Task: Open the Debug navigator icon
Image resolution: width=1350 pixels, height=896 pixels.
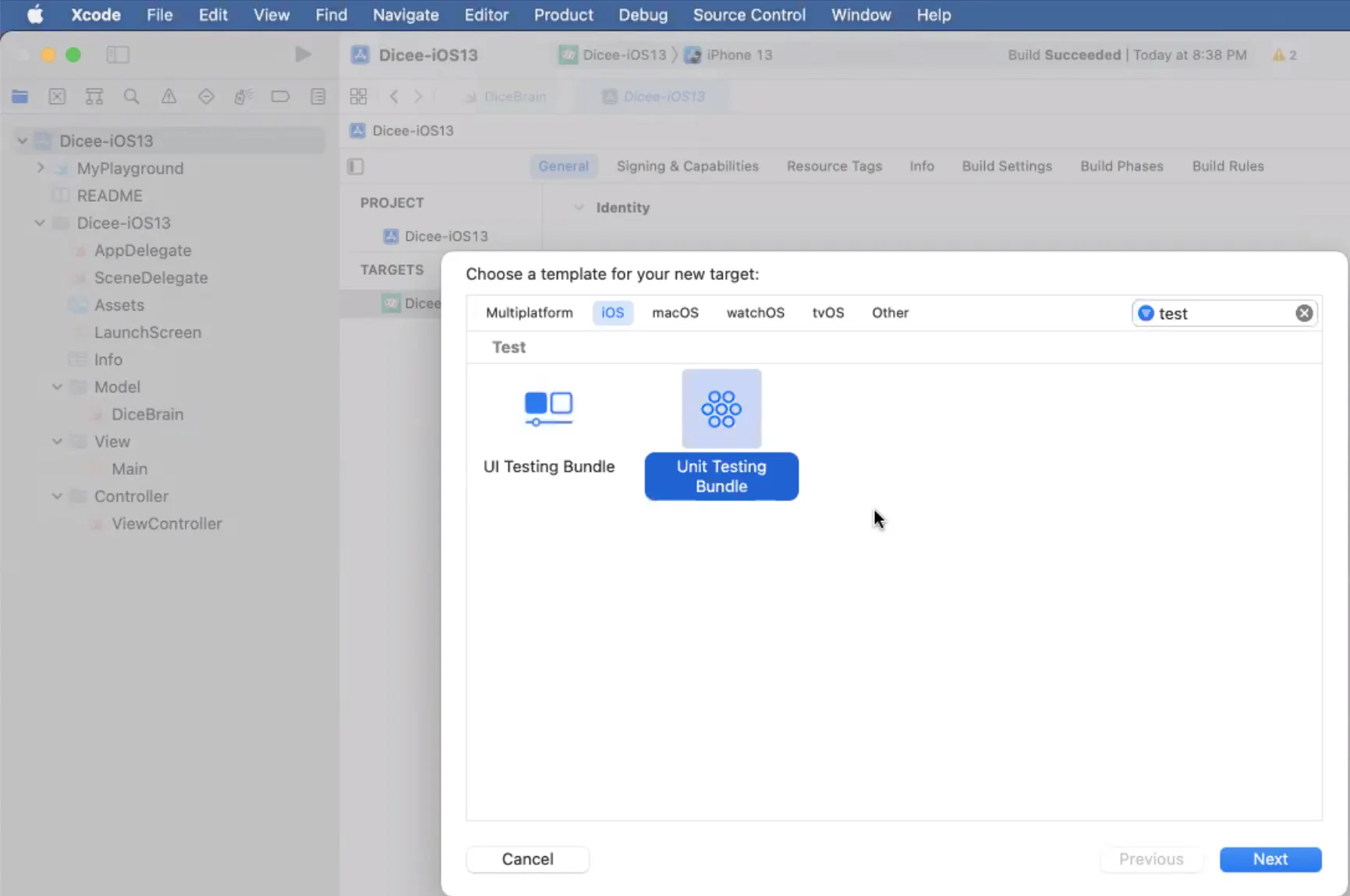Action: point(243,97)
